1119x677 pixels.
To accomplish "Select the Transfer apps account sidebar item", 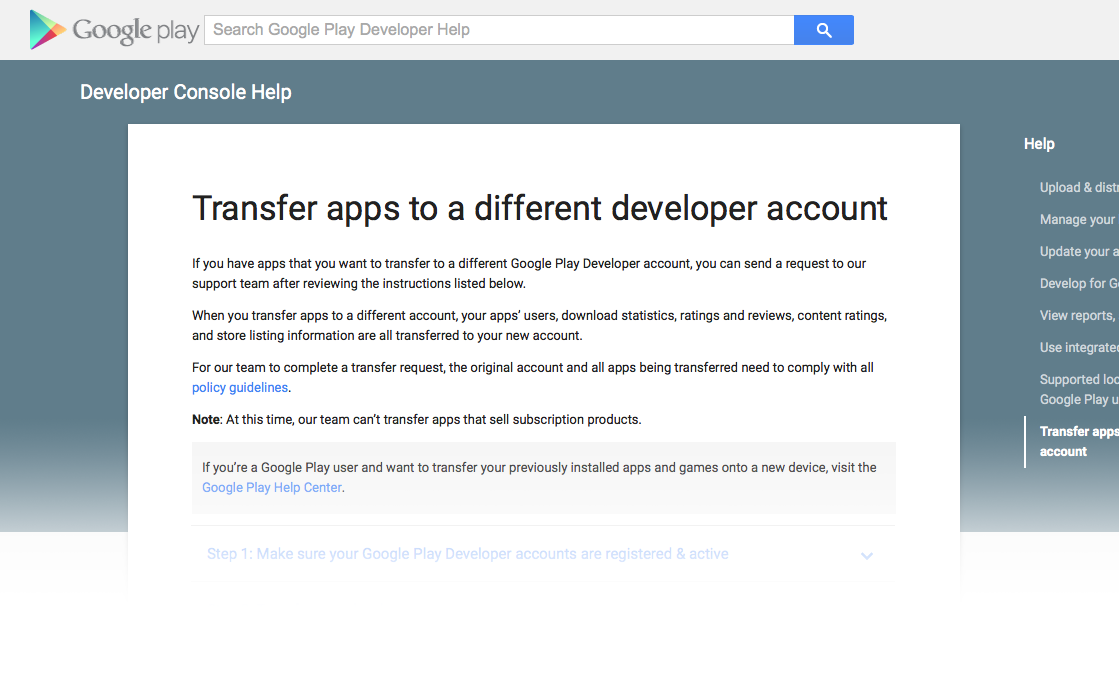I will [x=1079, y=442].
